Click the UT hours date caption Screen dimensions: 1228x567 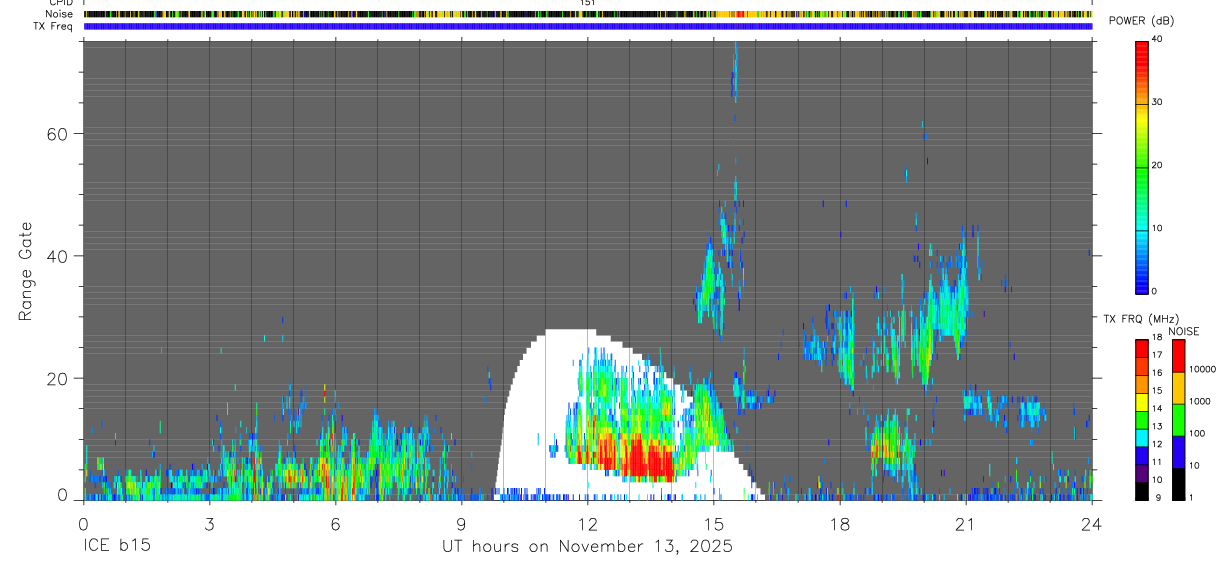pyautogui.click(x=588, y=547)
